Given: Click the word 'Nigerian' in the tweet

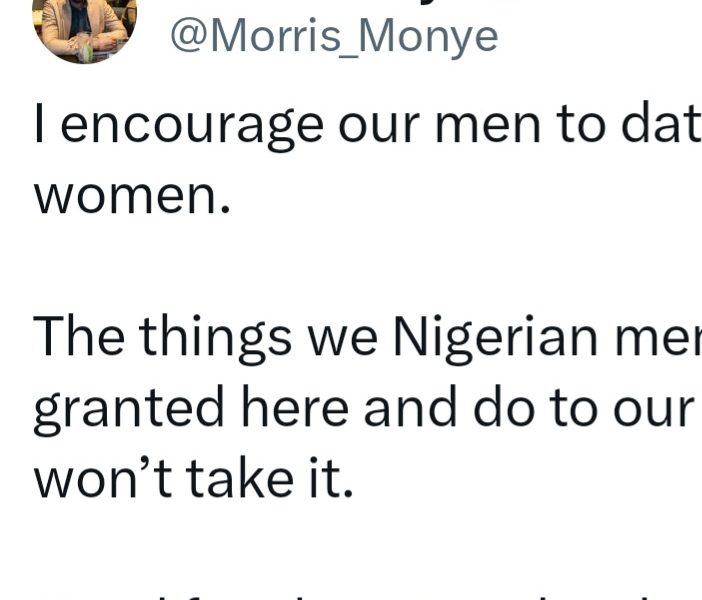Looking at the screenshot, I should (x=495, y=339).
